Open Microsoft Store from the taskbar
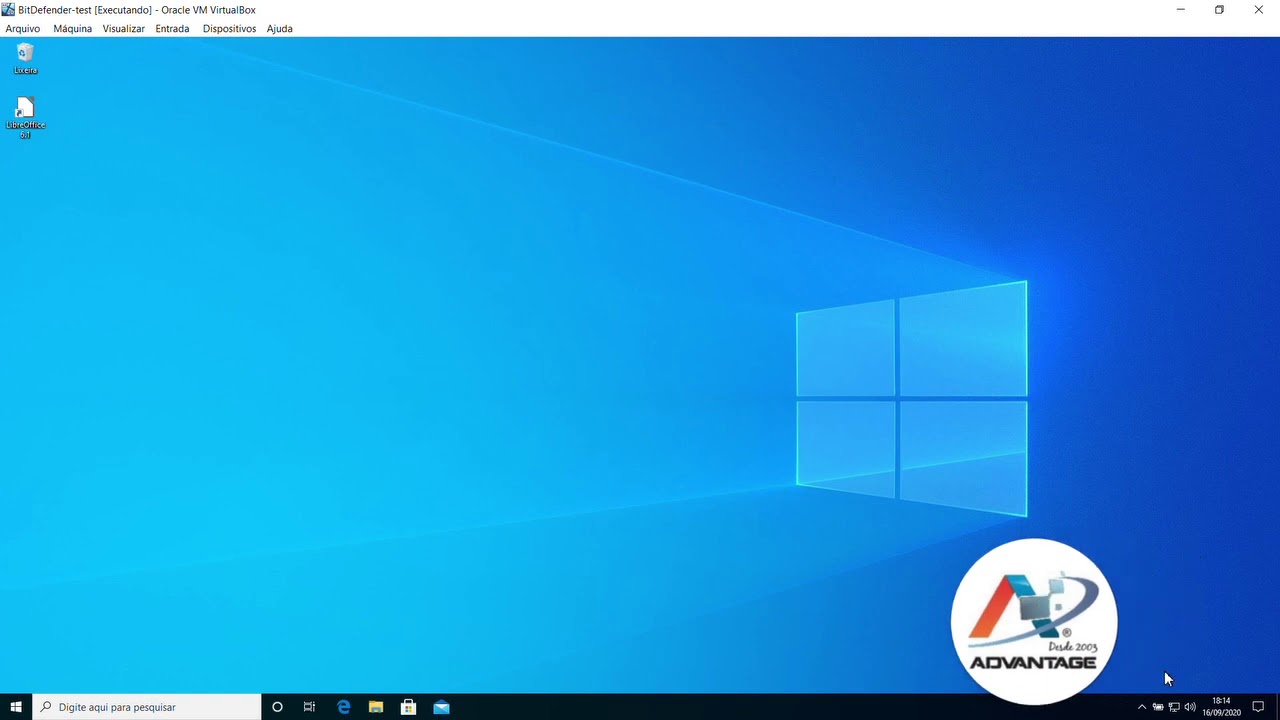Screen dimensions: 1280x720 click(x=408, y=707)
